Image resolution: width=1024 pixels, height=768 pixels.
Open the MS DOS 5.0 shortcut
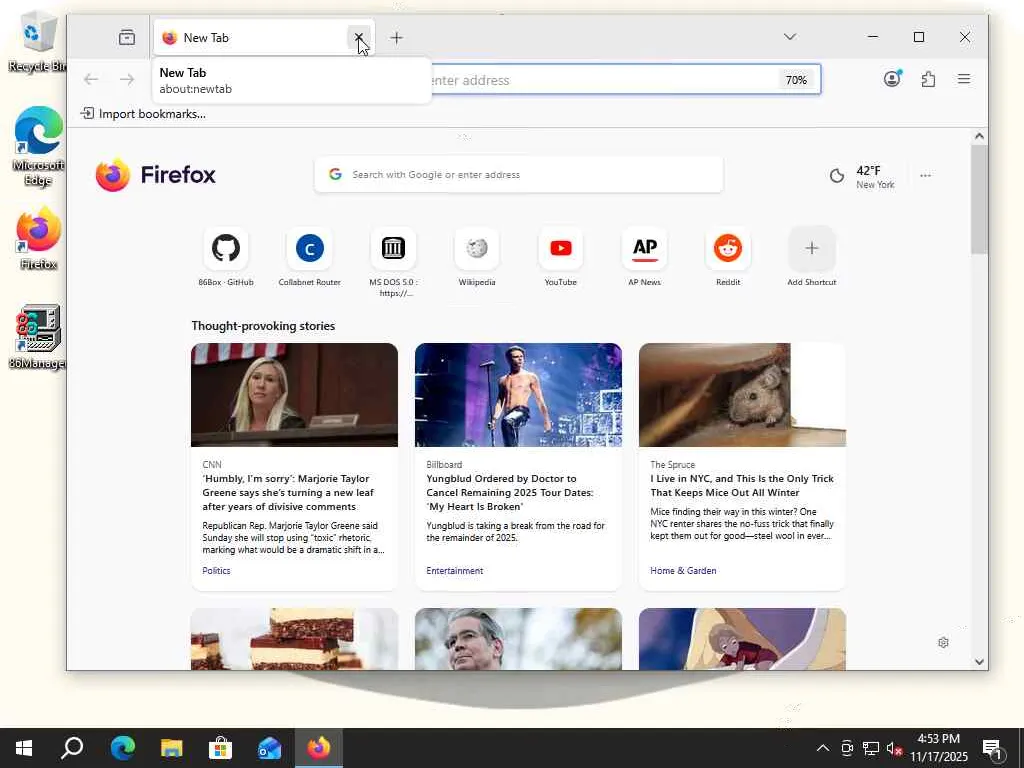point(393,261)
